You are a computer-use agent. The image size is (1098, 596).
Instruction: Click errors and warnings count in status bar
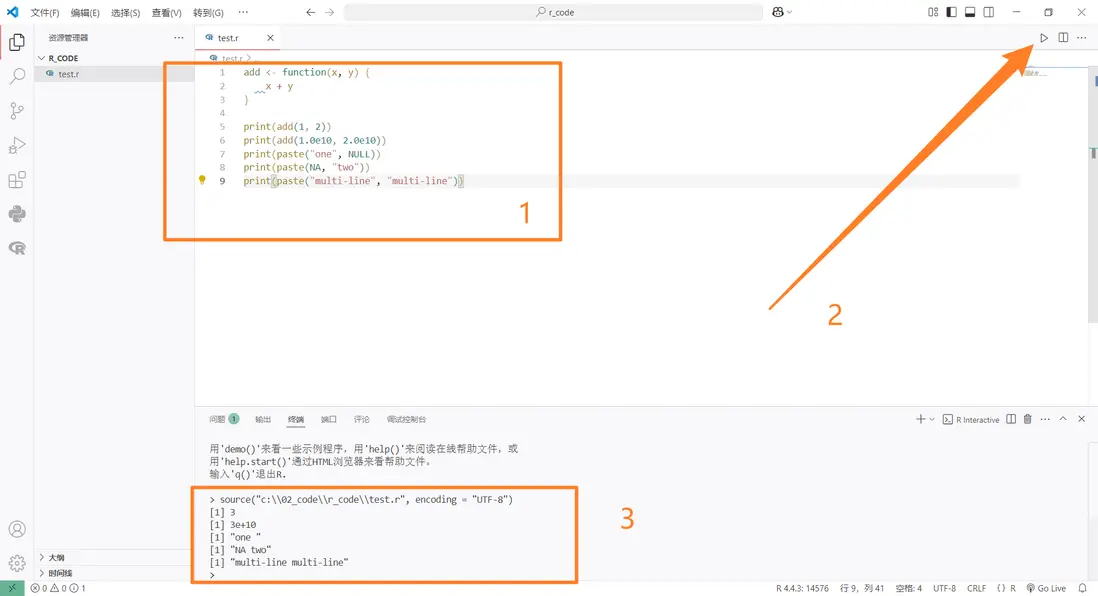58,588
